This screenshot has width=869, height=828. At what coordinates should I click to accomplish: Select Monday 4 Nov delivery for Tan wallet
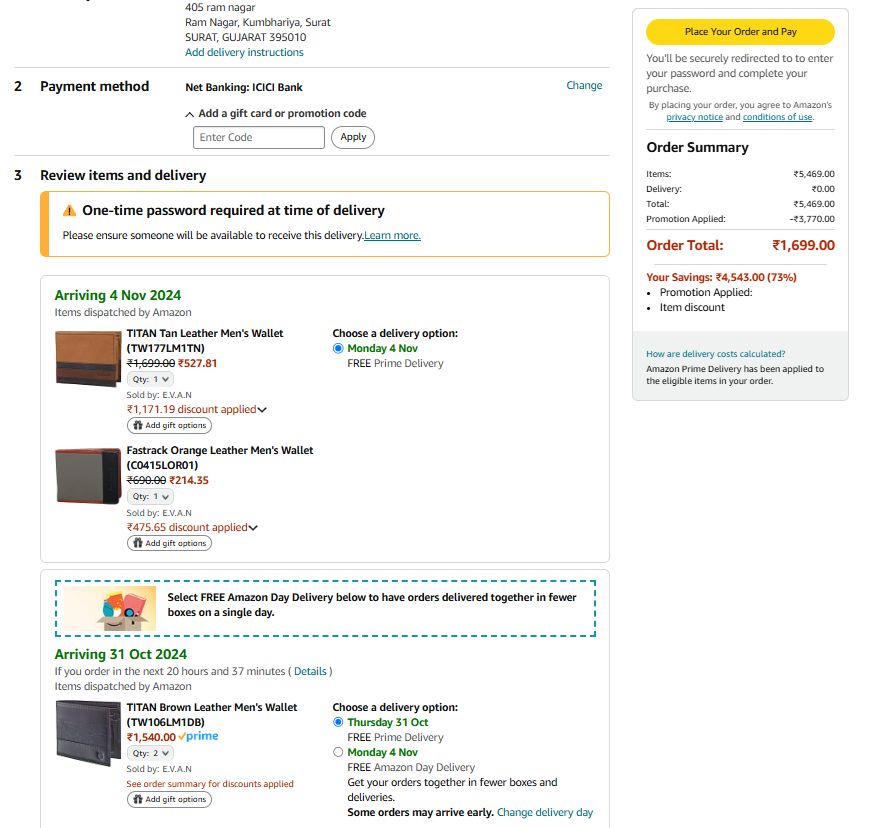point(338,349)
